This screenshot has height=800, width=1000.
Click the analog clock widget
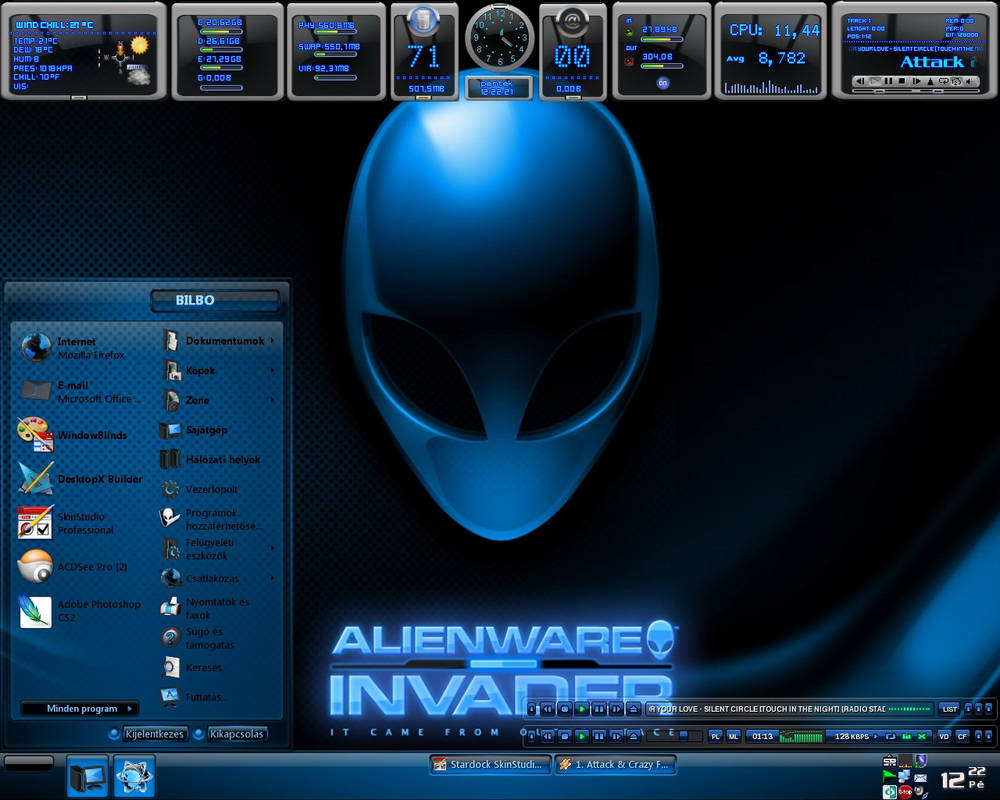pyautogui.click(x=499, y=38)
